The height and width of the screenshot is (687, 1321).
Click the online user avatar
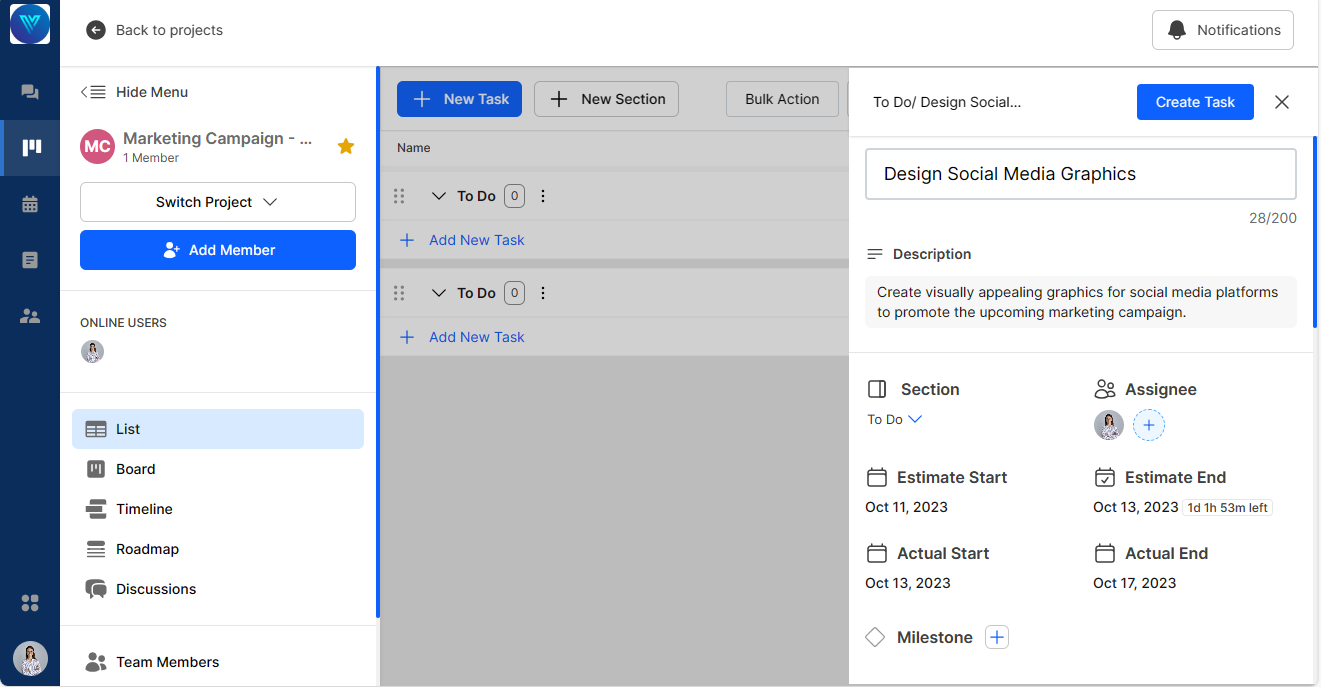tap(92, 351)
